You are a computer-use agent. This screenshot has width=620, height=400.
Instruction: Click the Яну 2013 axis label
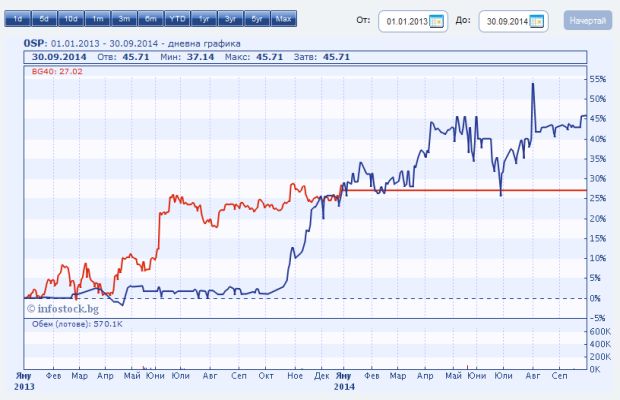(x=24, y=381)
